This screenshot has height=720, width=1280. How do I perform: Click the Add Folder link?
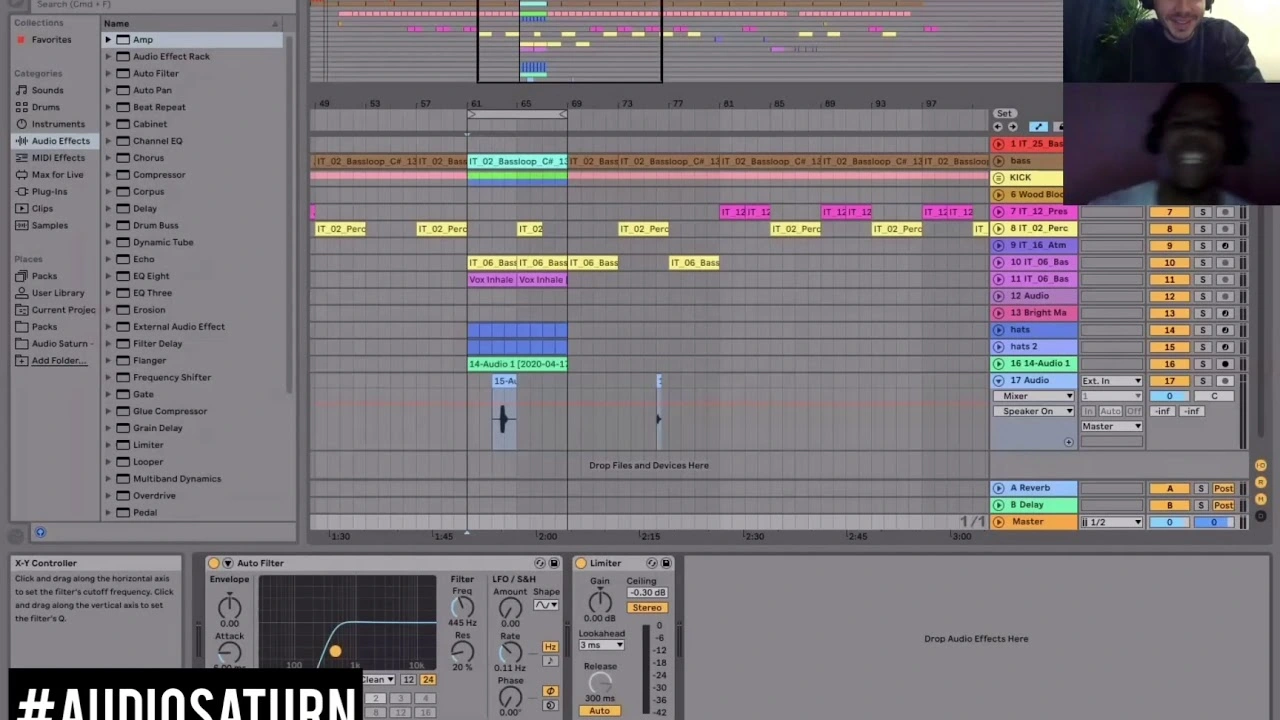(x=58, y=360)
